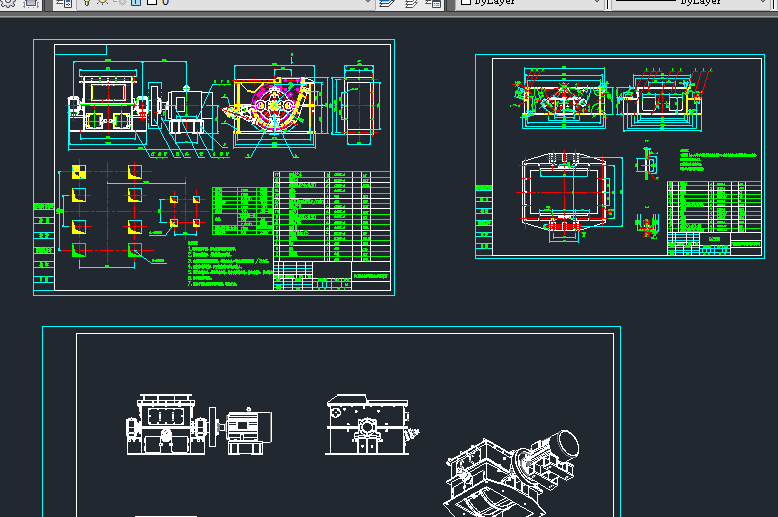Image resolution: width=778 pixels, height=517 pixels.
Task: Select the left section view in the top-right sheet
Action: coord(563,99)
